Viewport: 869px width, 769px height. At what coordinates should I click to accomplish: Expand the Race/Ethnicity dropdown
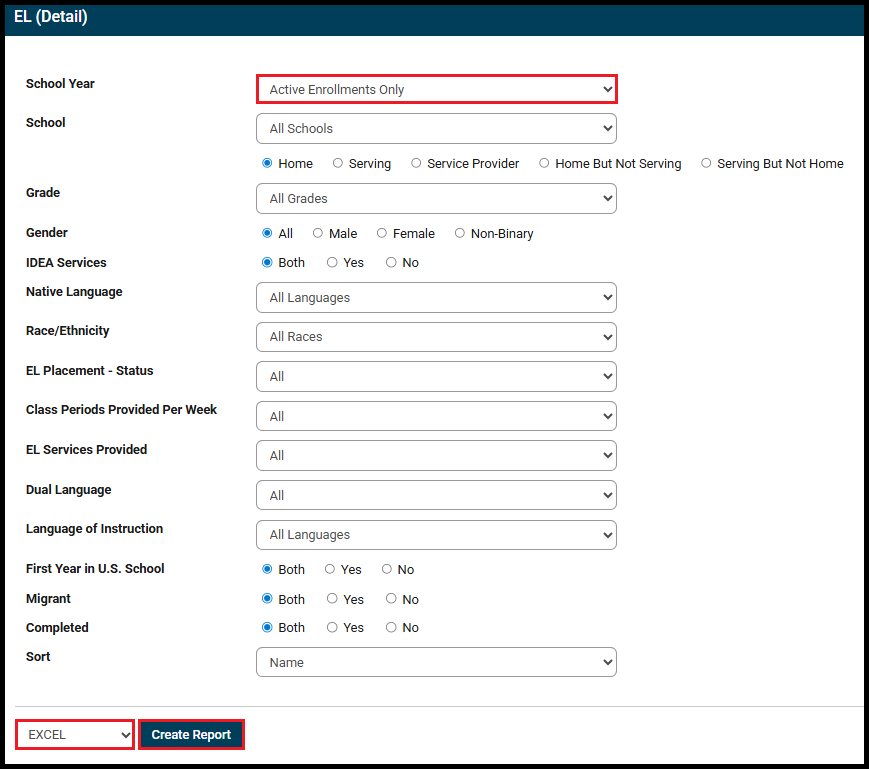[436, 336]
